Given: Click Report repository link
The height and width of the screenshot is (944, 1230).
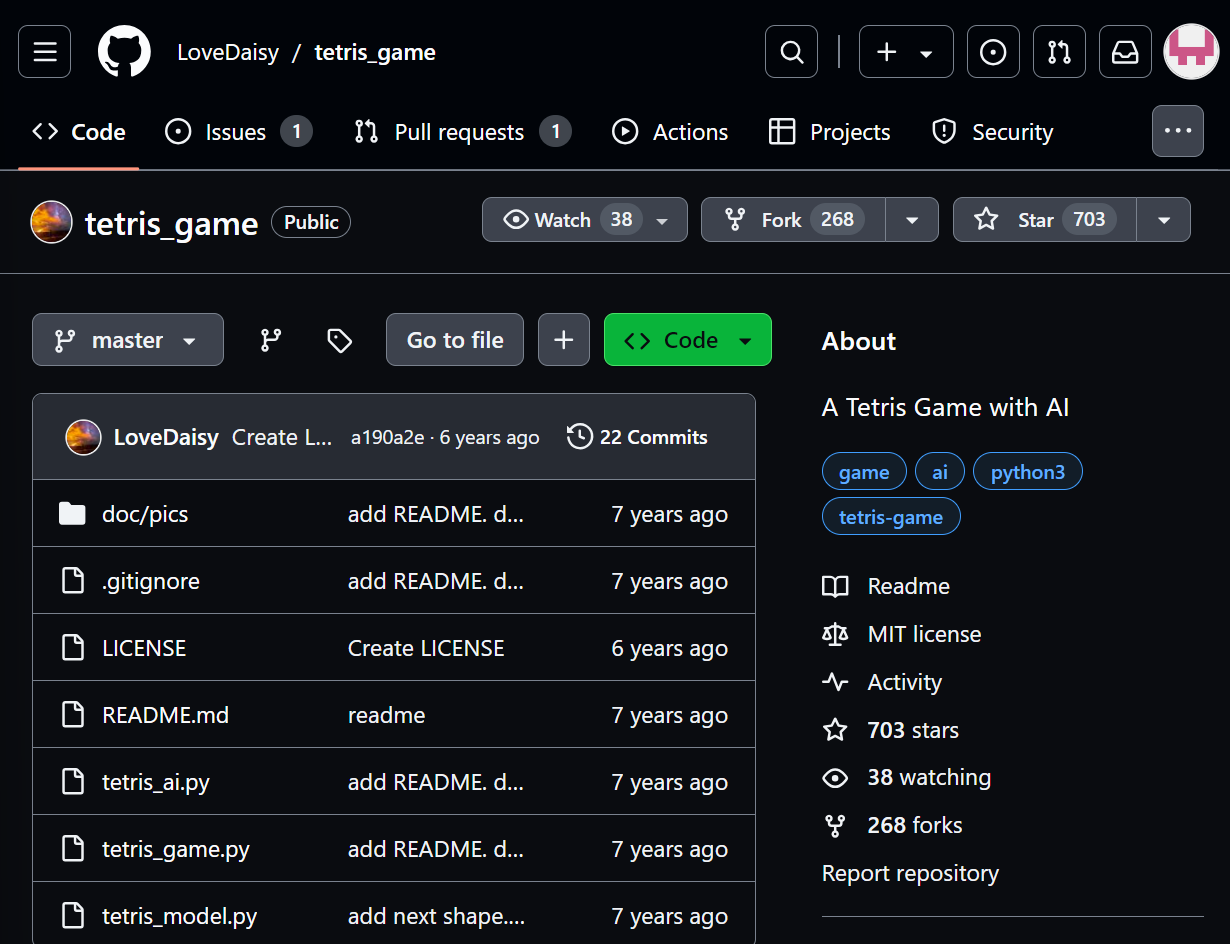Looking at the screenshot, I should pos(910,873).
